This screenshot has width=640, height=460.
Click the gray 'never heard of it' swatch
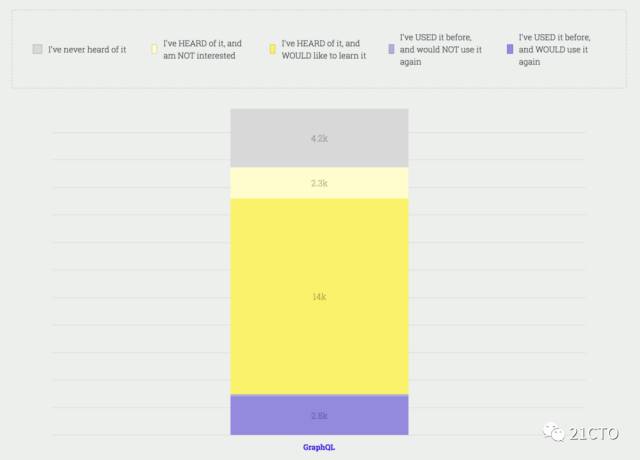(38, 49)
